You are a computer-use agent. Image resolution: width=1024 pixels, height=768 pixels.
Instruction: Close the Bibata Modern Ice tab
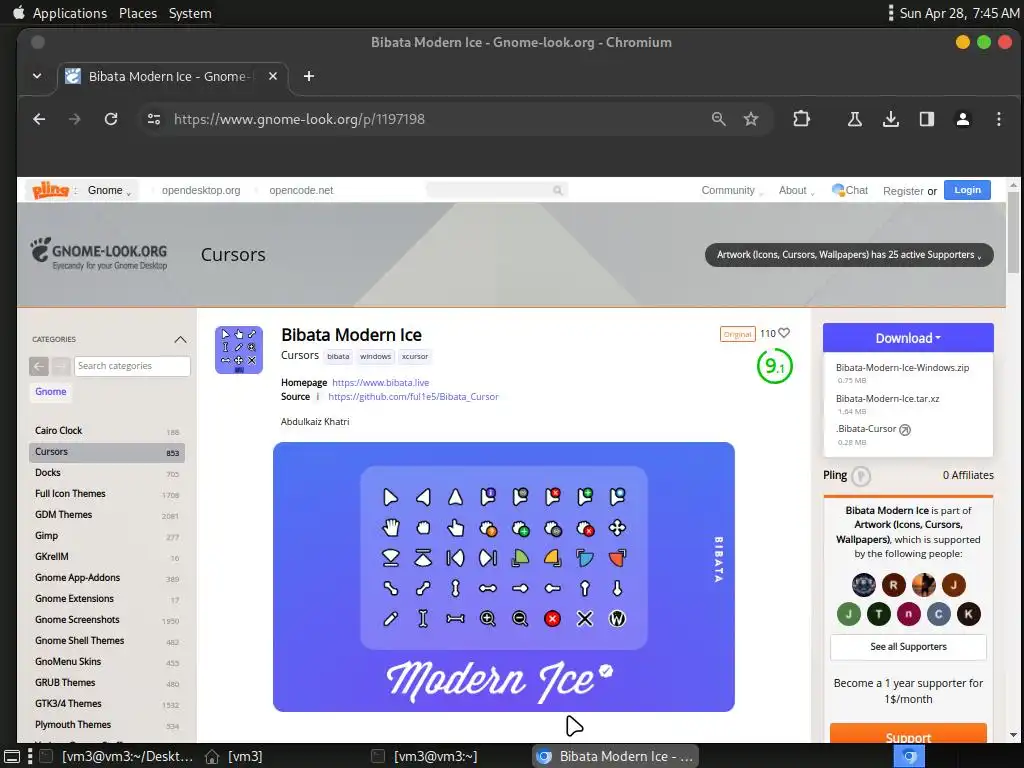click(x=273, y=76)
